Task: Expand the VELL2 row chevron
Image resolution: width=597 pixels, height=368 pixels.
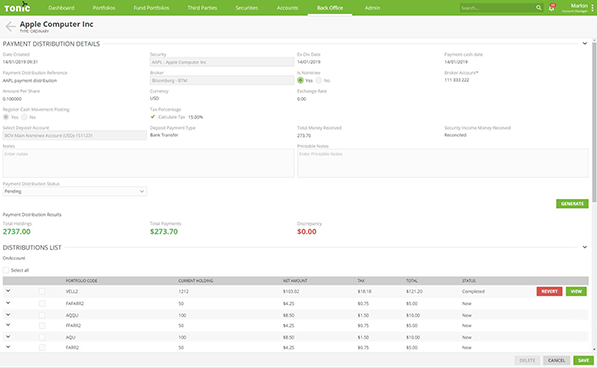Action: (8, 291)
